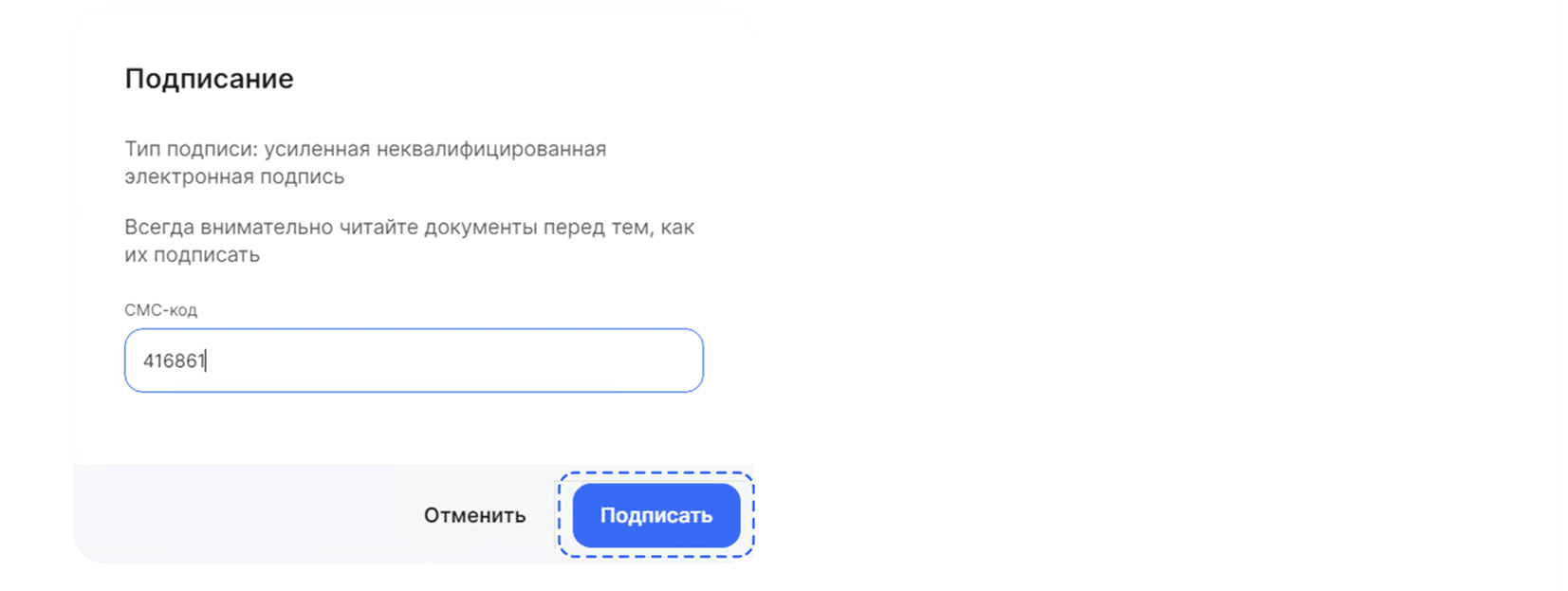Image resolution: width=1568 pixels, height=591 pixels.
Task: Click the entered code 416861
Action: tap(174, 360)
